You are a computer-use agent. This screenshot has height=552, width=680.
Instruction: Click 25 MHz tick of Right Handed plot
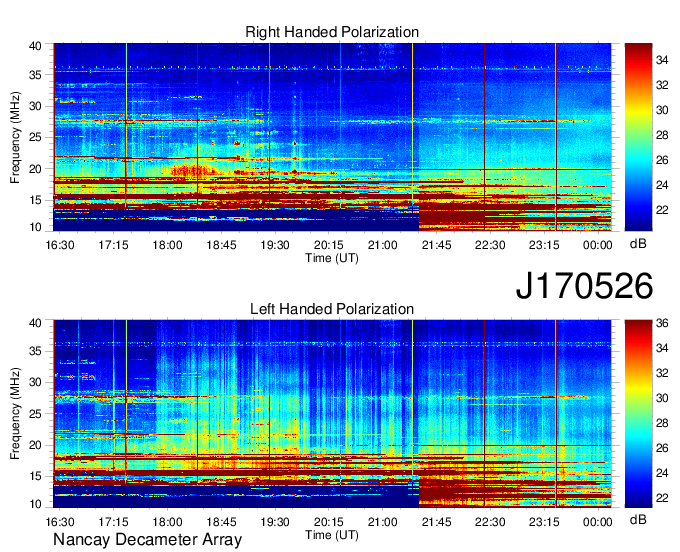point(35,137)
